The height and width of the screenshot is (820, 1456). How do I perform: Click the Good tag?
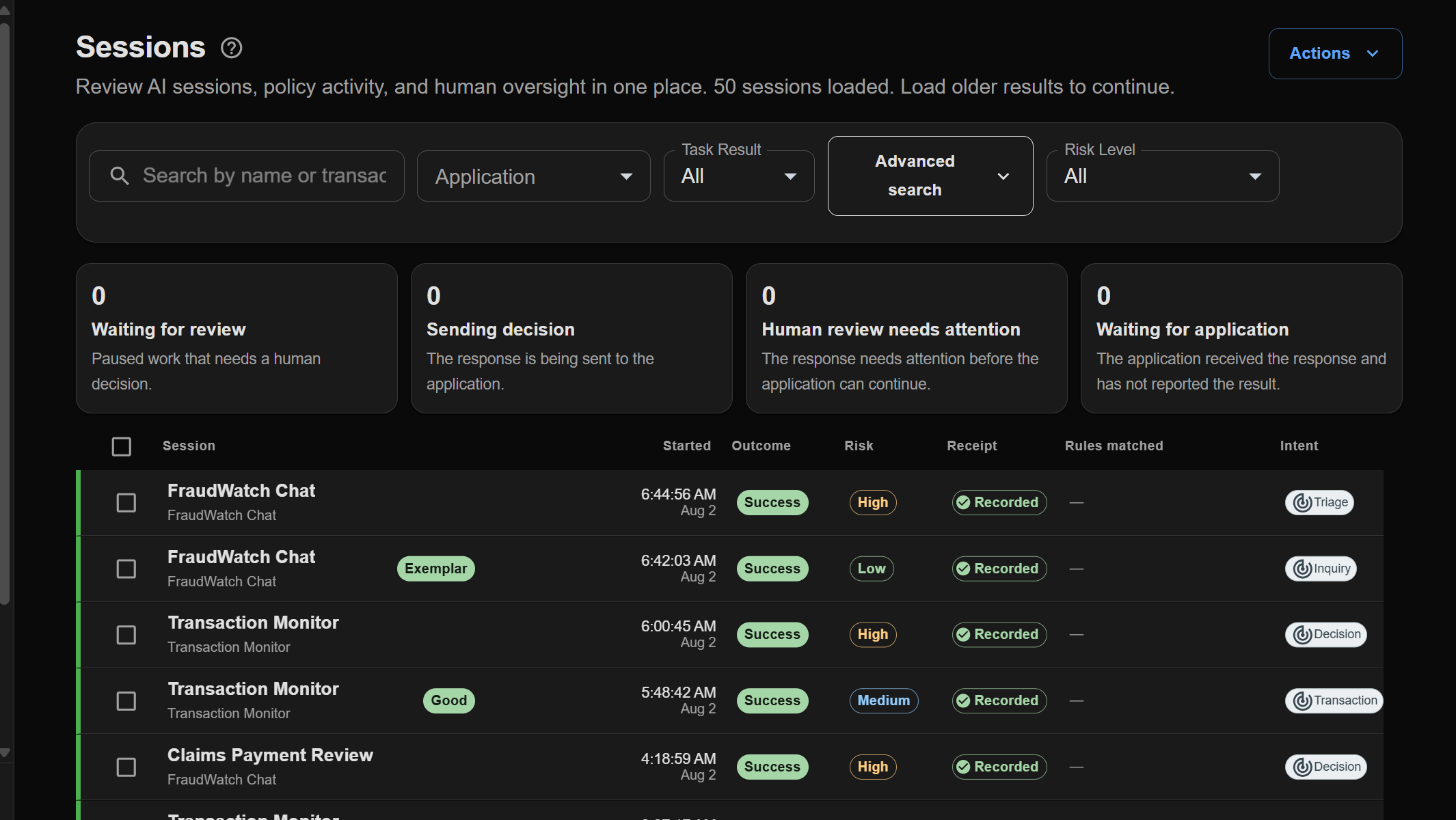coord(449,700)
